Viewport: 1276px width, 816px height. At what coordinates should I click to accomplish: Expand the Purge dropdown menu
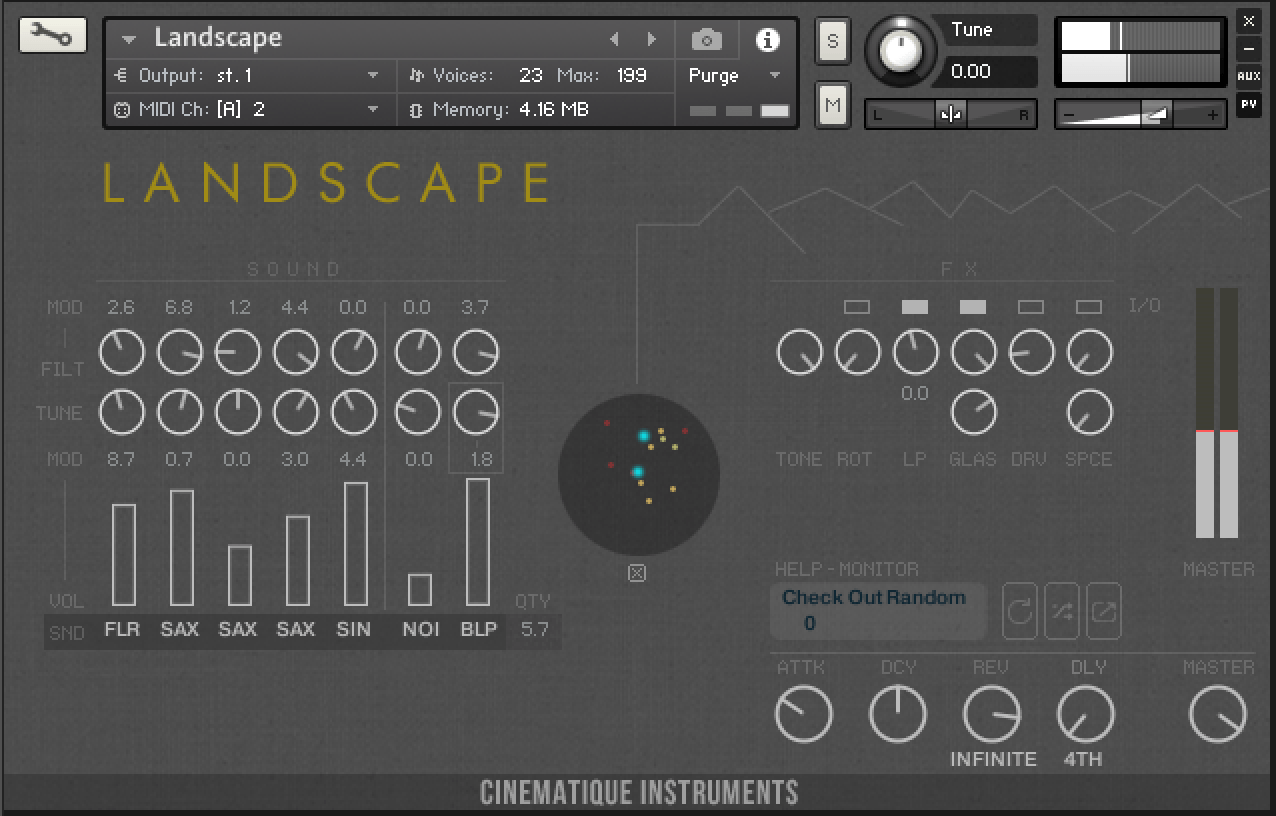point(735,75)
